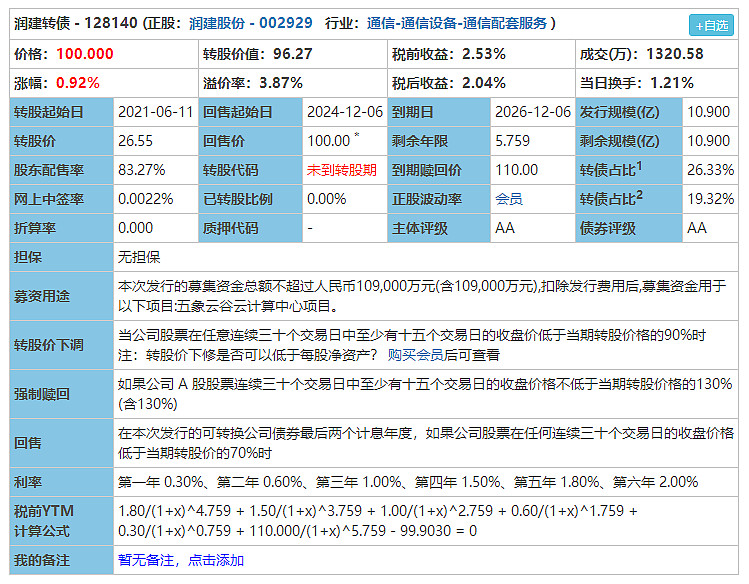Click the 转股价 value 26.55
This screenshot has height=584, width=749.
click(x=135, y=141)
